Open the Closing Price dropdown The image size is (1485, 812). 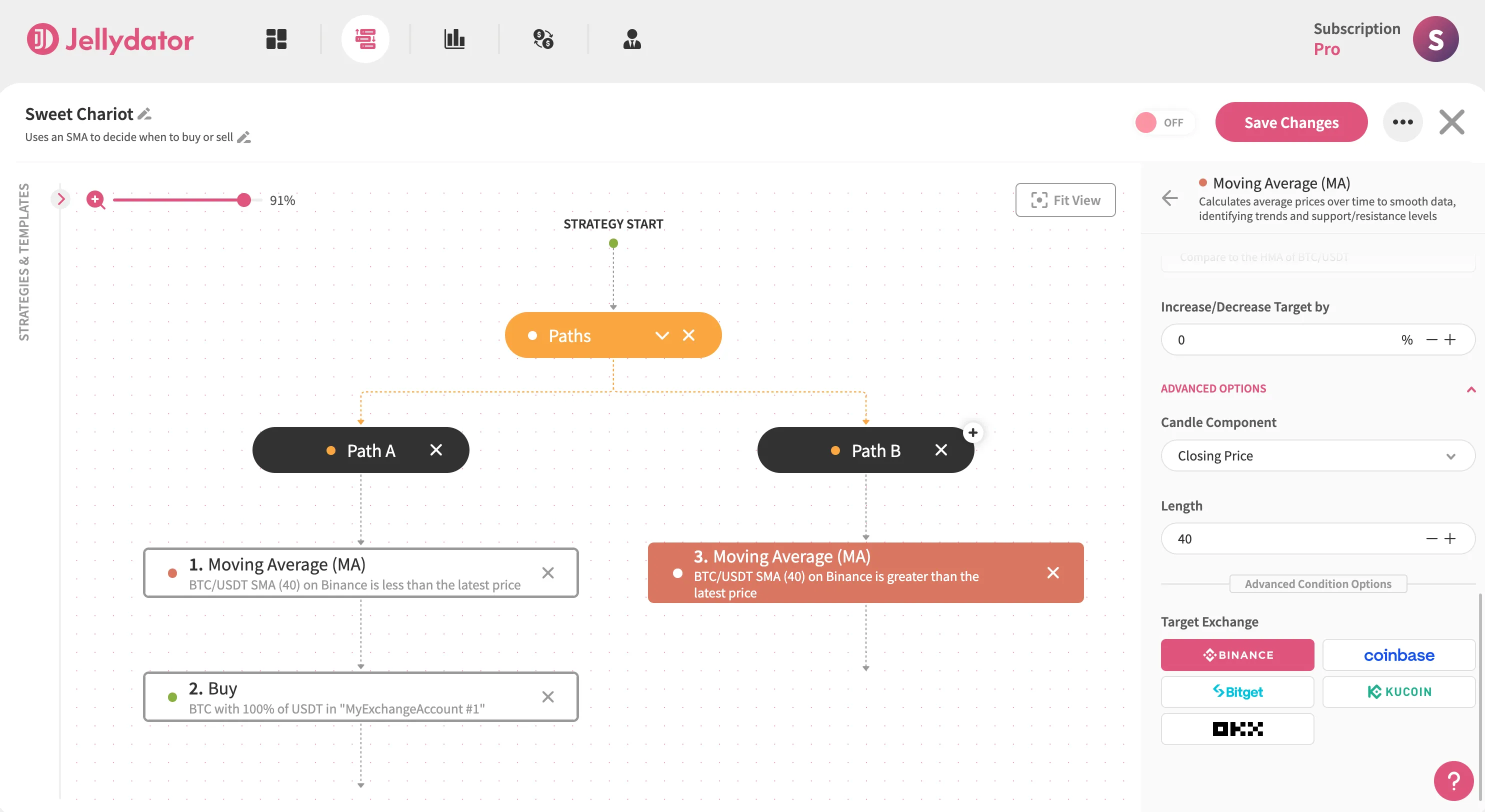pos(1317,455)
